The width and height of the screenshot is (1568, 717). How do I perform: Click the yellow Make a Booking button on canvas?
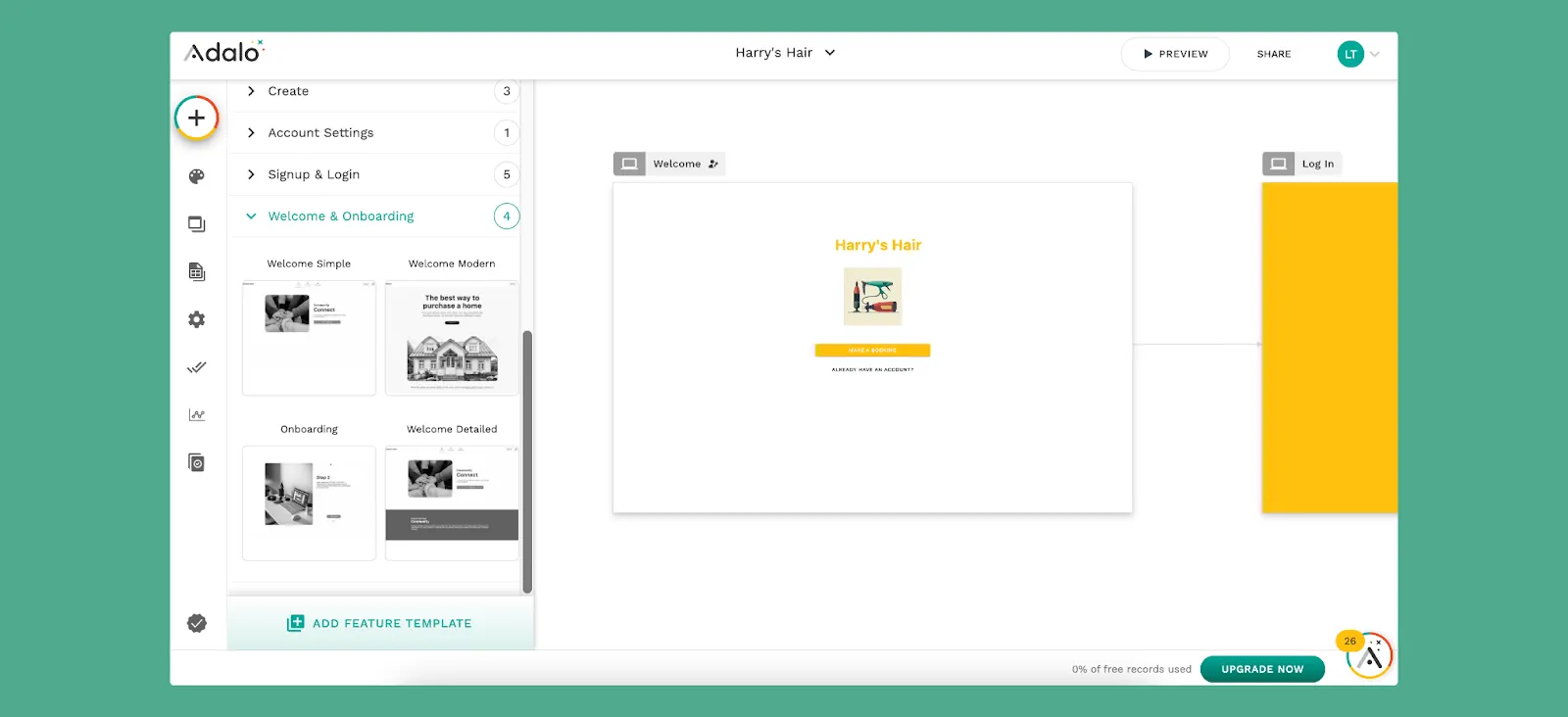(x=872, y=350)
